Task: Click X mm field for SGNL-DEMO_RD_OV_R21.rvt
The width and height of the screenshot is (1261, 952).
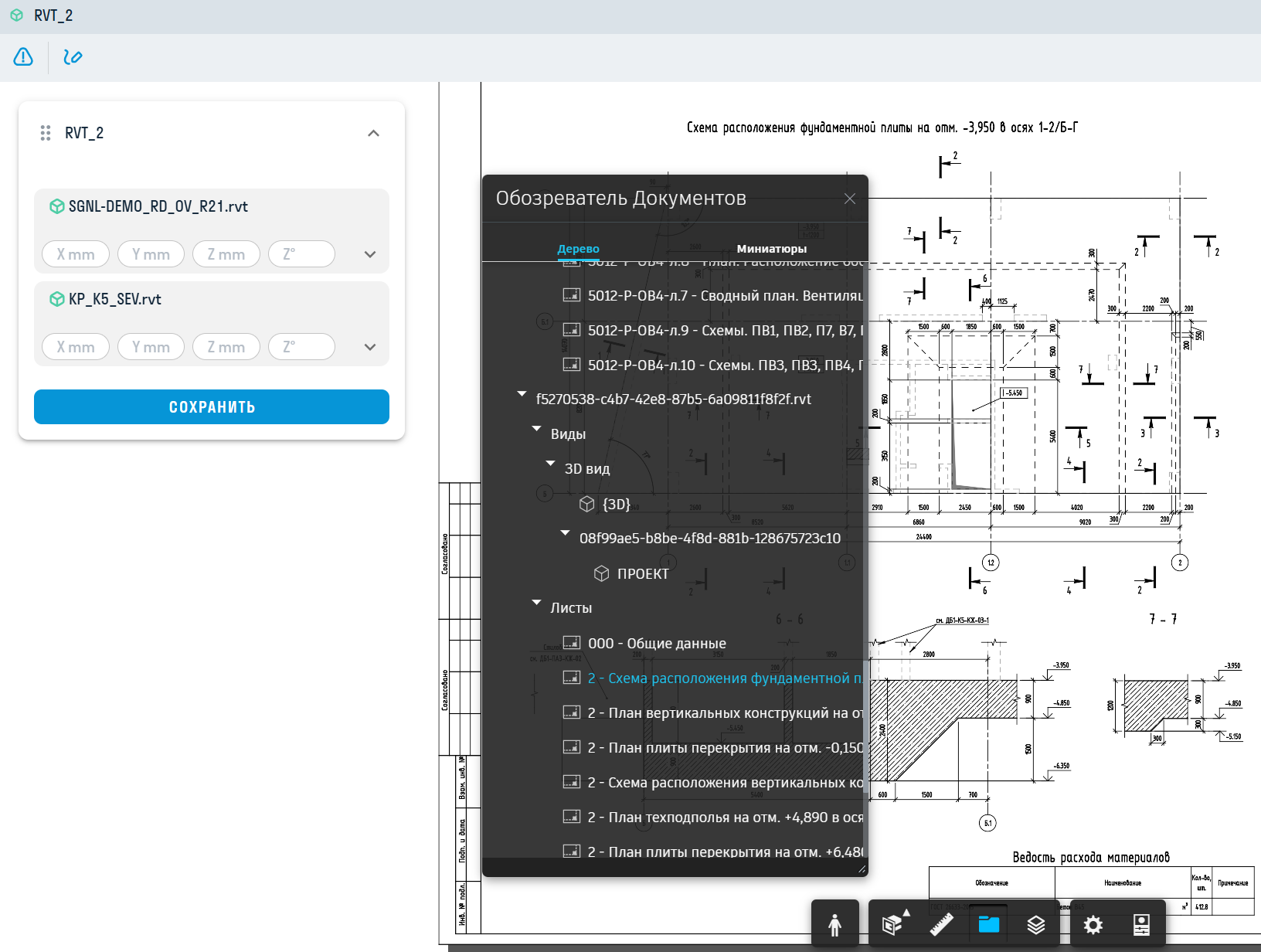Action: 76,254
